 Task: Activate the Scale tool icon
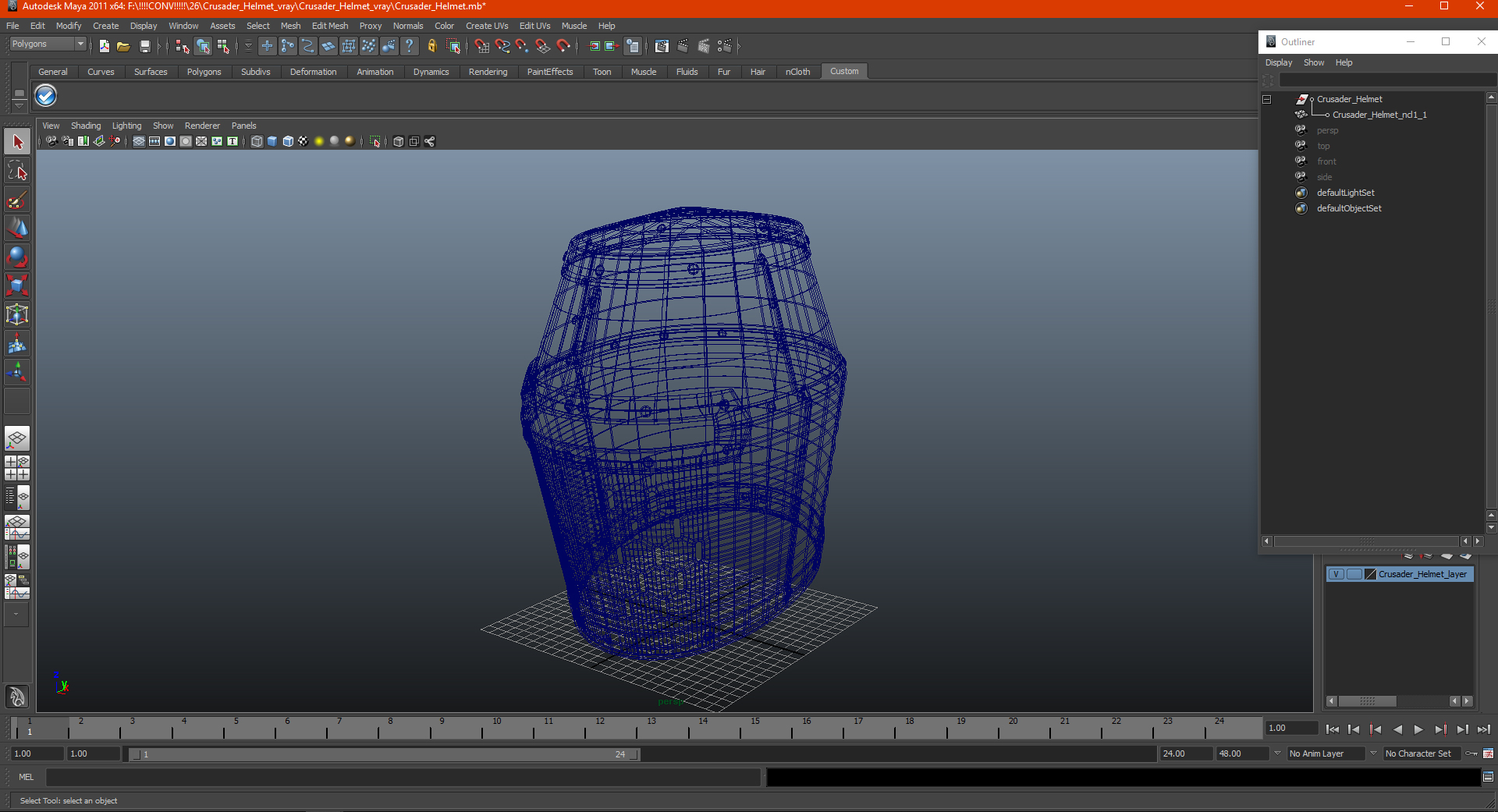point(17,285)
